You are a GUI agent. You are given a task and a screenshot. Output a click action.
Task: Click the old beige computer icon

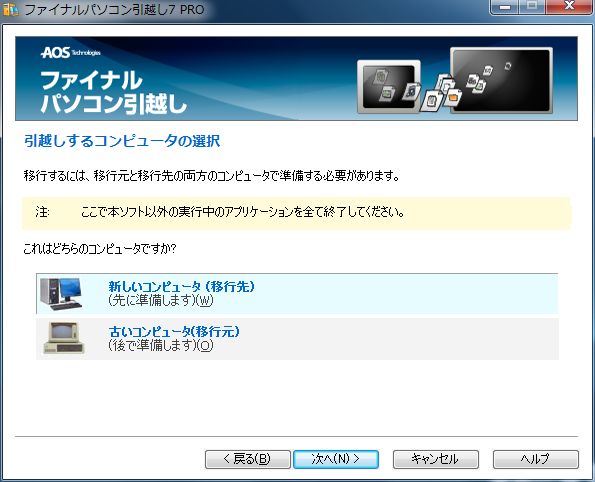point(64,338)
